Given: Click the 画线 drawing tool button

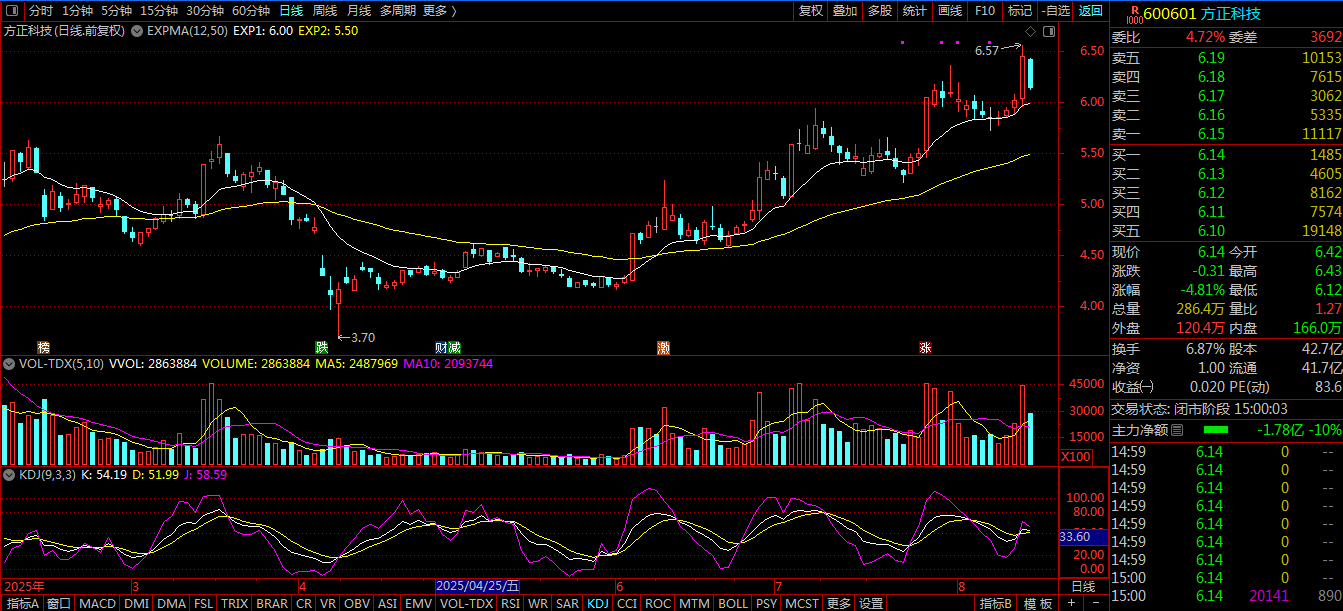Looking at the screenshot, I should click(x=950, y=11).
